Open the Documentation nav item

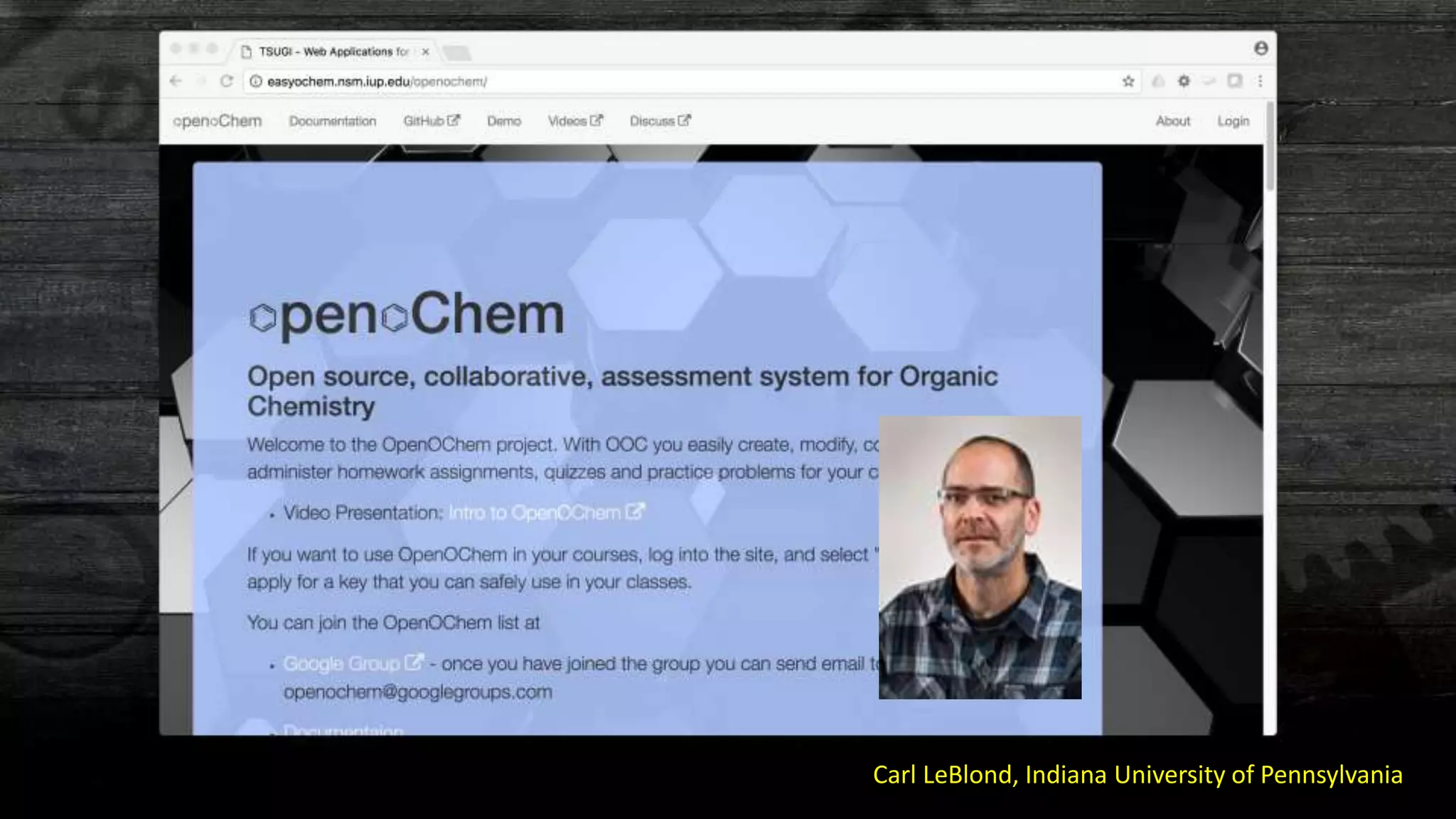332,122
